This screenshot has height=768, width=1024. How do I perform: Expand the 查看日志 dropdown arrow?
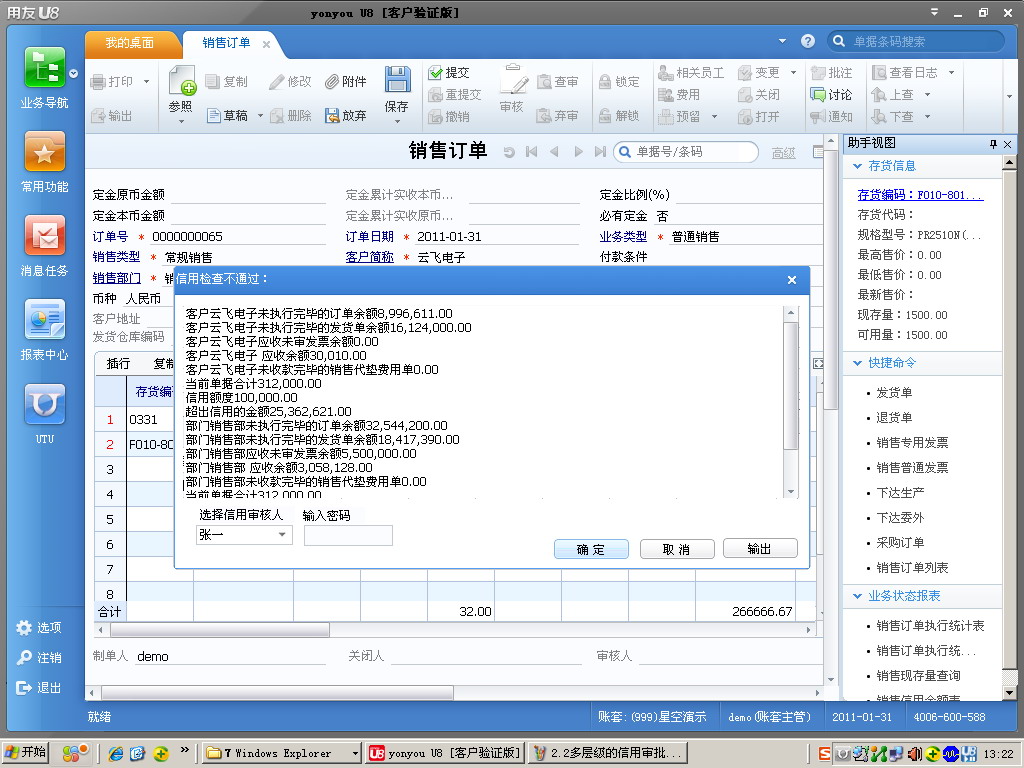coord(952,72)
